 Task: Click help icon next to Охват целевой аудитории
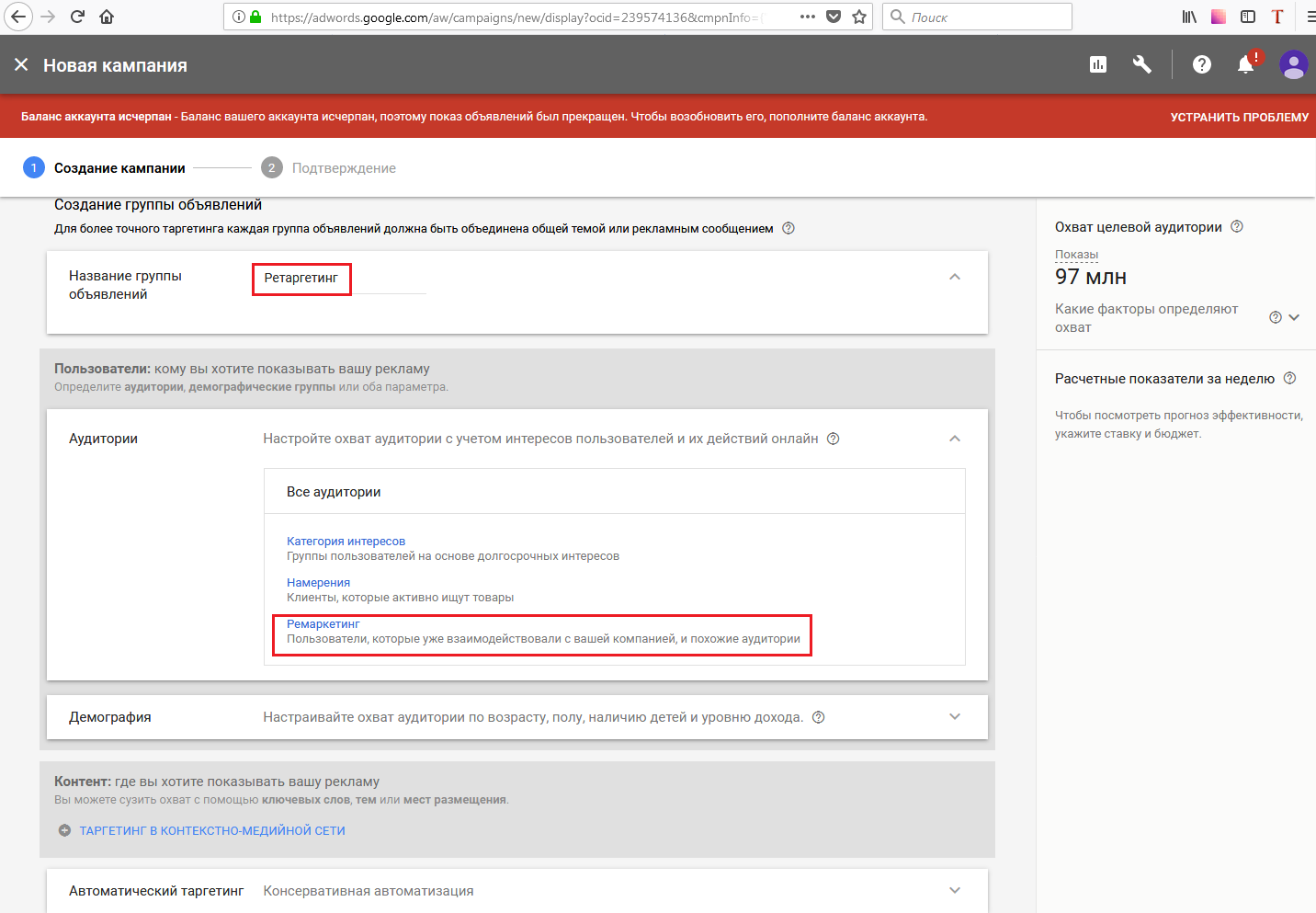tap(1237, 226)
